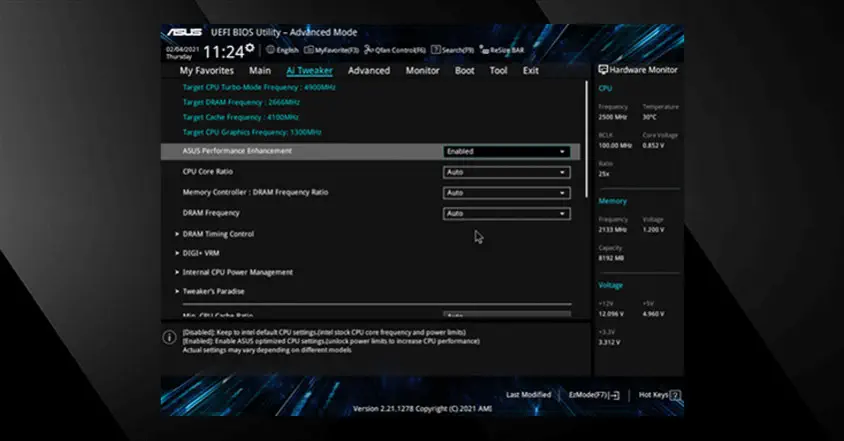Launch Qfan Control(F6) fan icon
The height and width of the screenshot is (441, 844).
click(369, 49)
